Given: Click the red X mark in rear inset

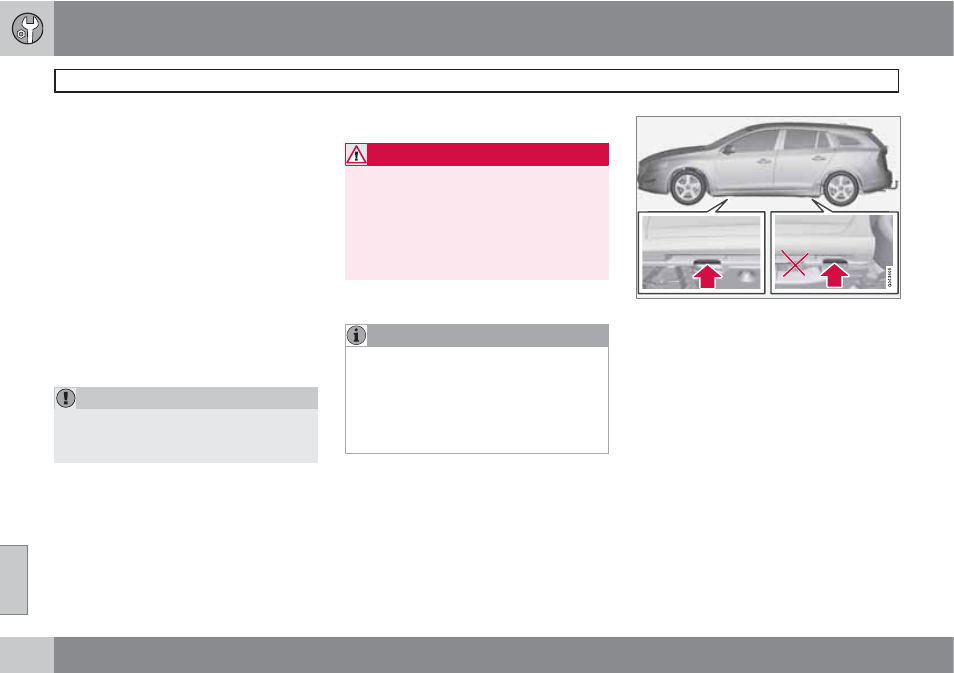Looking at the screenshot, I should (795, 264).
